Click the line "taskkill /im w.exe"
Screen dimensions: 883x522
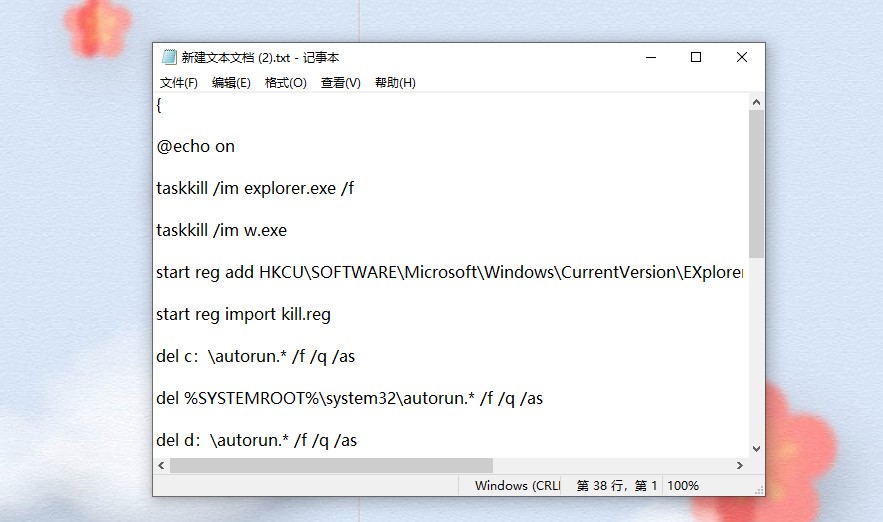coord(221,230)
